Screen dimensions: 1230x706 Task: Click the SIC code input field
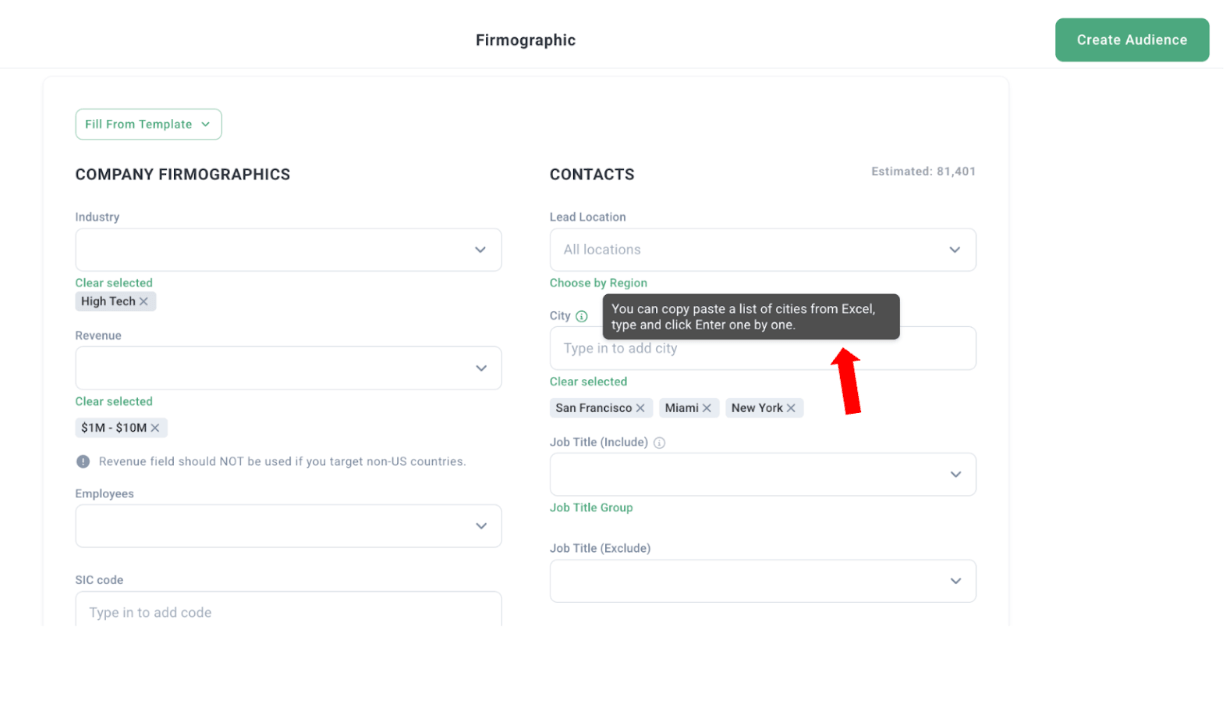(x=288, y=612)
